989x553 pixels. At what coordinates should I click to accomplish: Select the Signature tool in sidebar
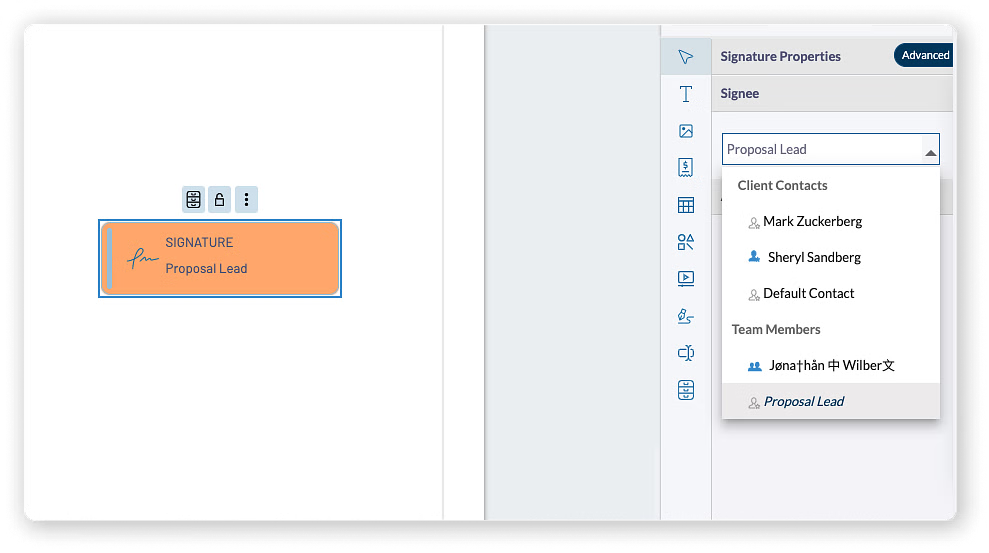point(686,316)
